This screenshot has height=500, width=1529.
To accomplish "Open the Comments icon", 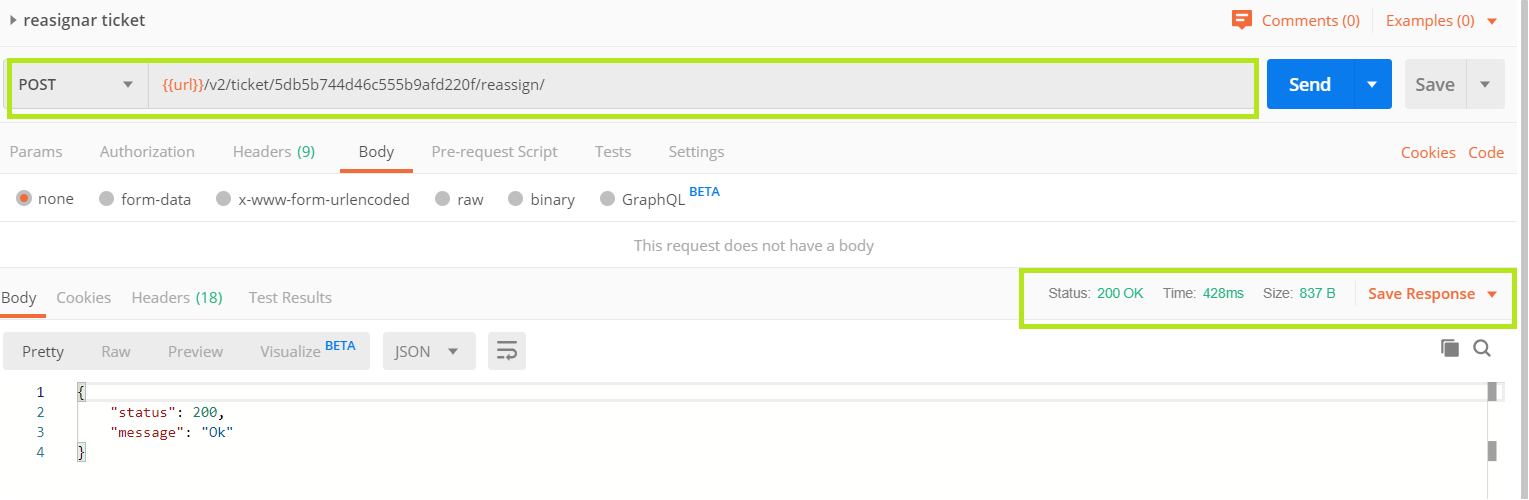I will point(1242,20).
